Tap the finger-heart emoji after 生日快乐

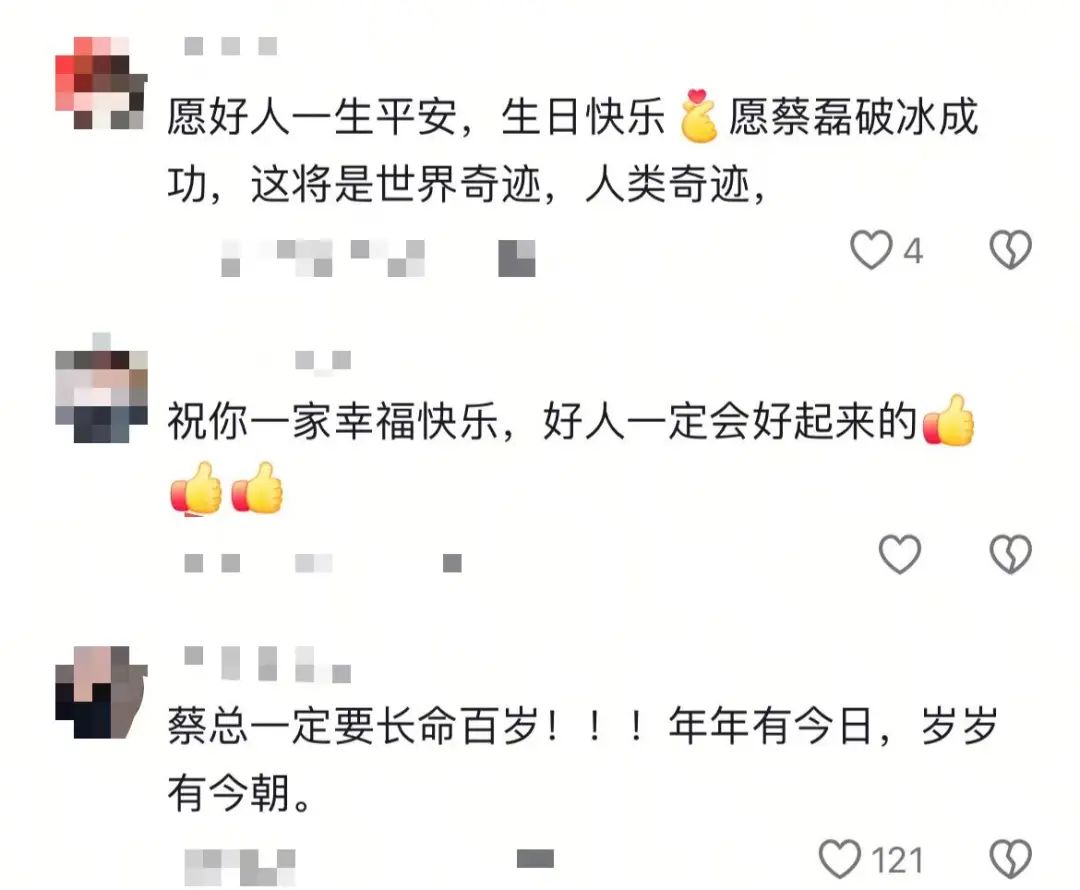(698, 116)
